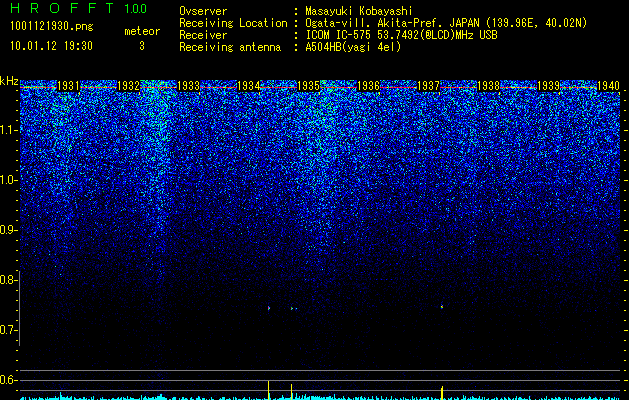This screenshot has height=400, width=629.
Task: Click the 1.1 kHz axis label
Action: pyautogui.click(x=9, y=130)
